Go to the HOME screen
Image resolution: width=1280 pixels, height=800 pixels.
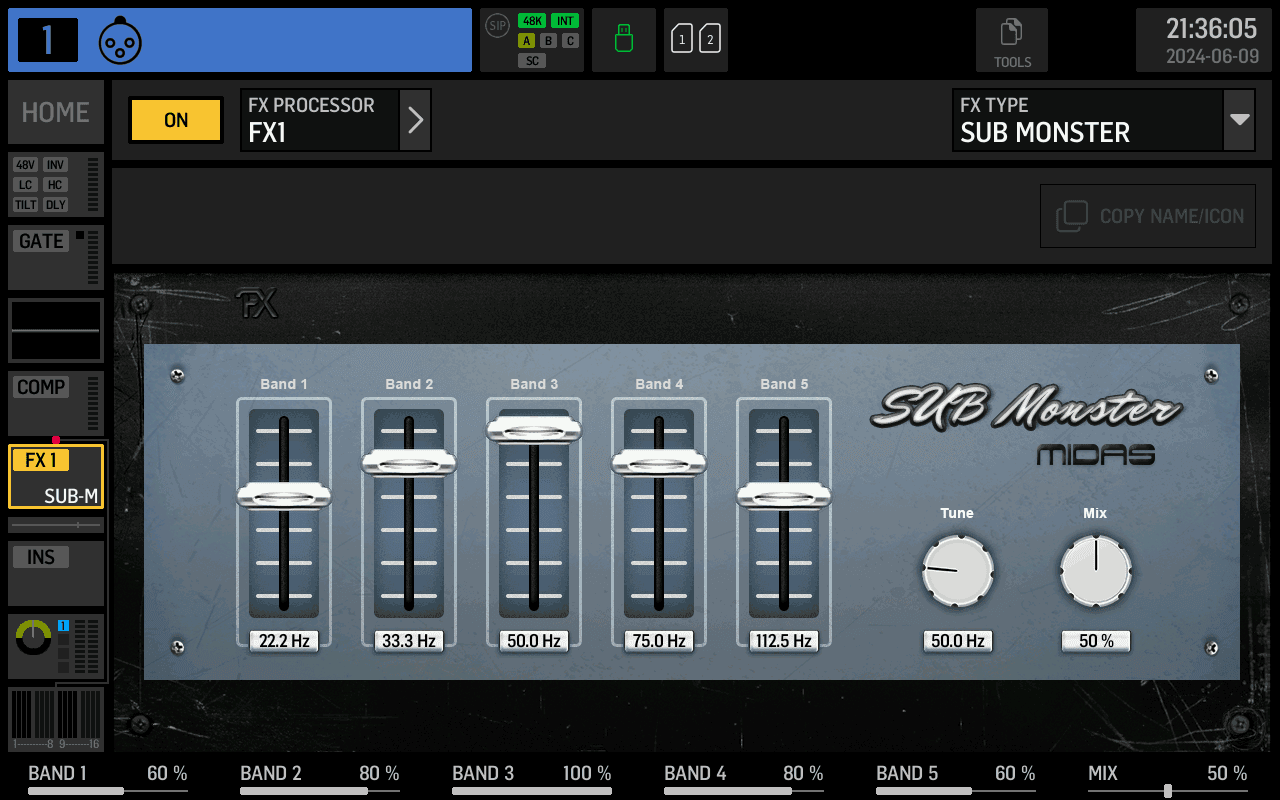[56, 112]
